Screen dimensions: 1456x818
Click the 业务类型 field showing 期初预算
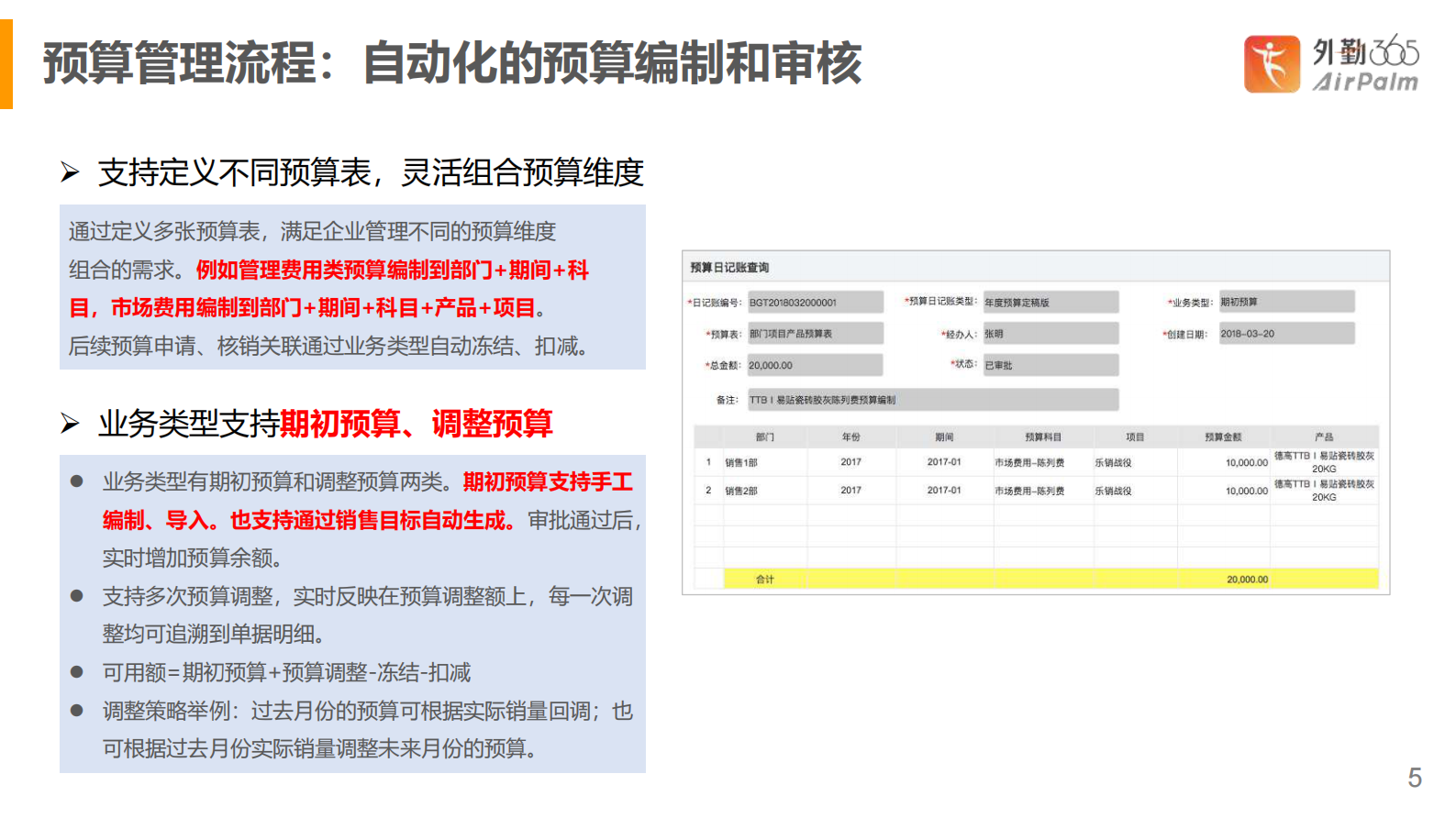click(1286, 302)
